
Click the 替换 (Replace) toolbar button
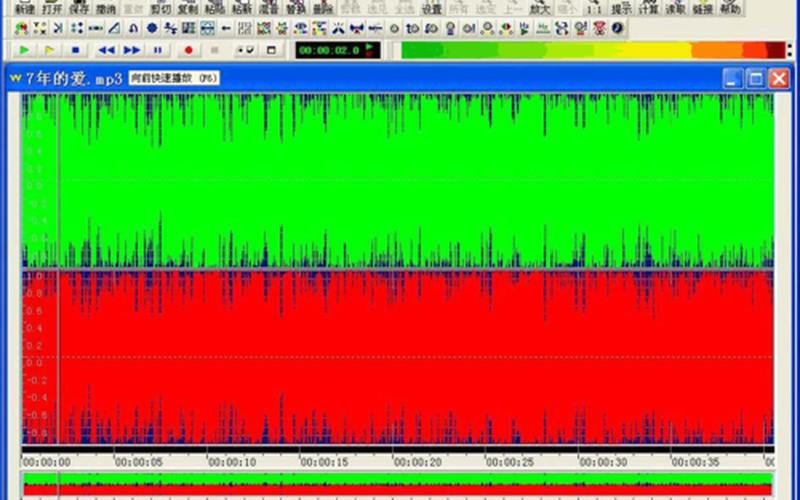pyautogui.click(x=296, y=7)
